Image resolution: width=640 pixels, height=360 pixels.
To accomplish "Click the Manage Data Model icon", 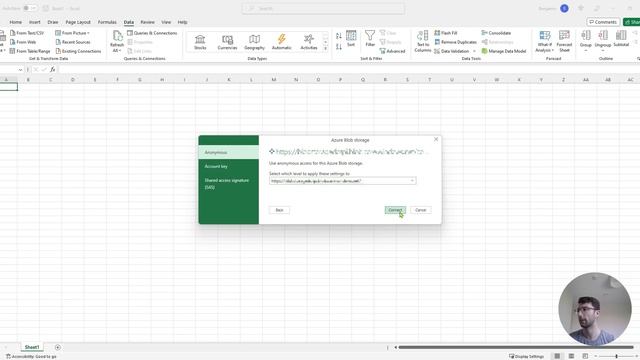I will point(484,51).
